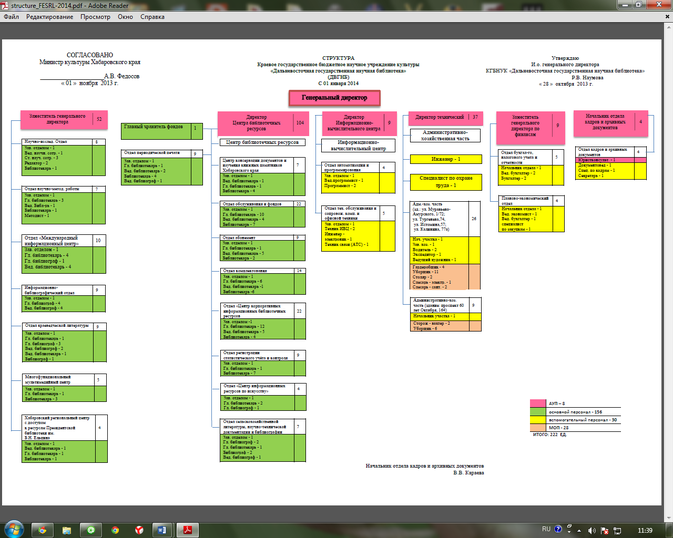Click the Утверждаю heading
The height and width of the screenshot is (538, 673).
[565, 58]
